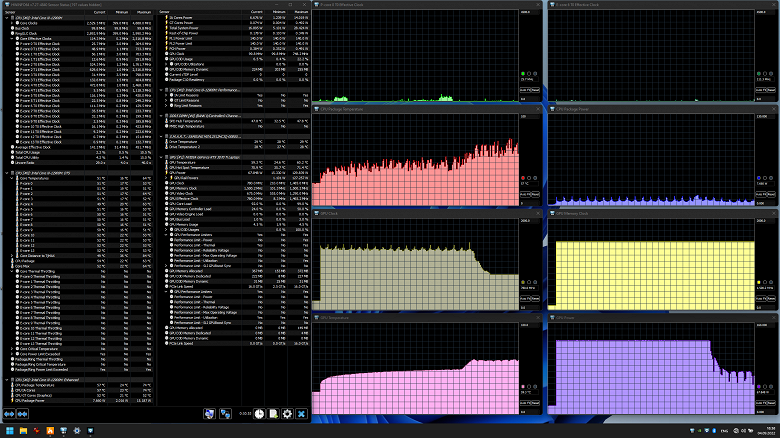Click the reset clock icon in toolbar

click(259, 414)
